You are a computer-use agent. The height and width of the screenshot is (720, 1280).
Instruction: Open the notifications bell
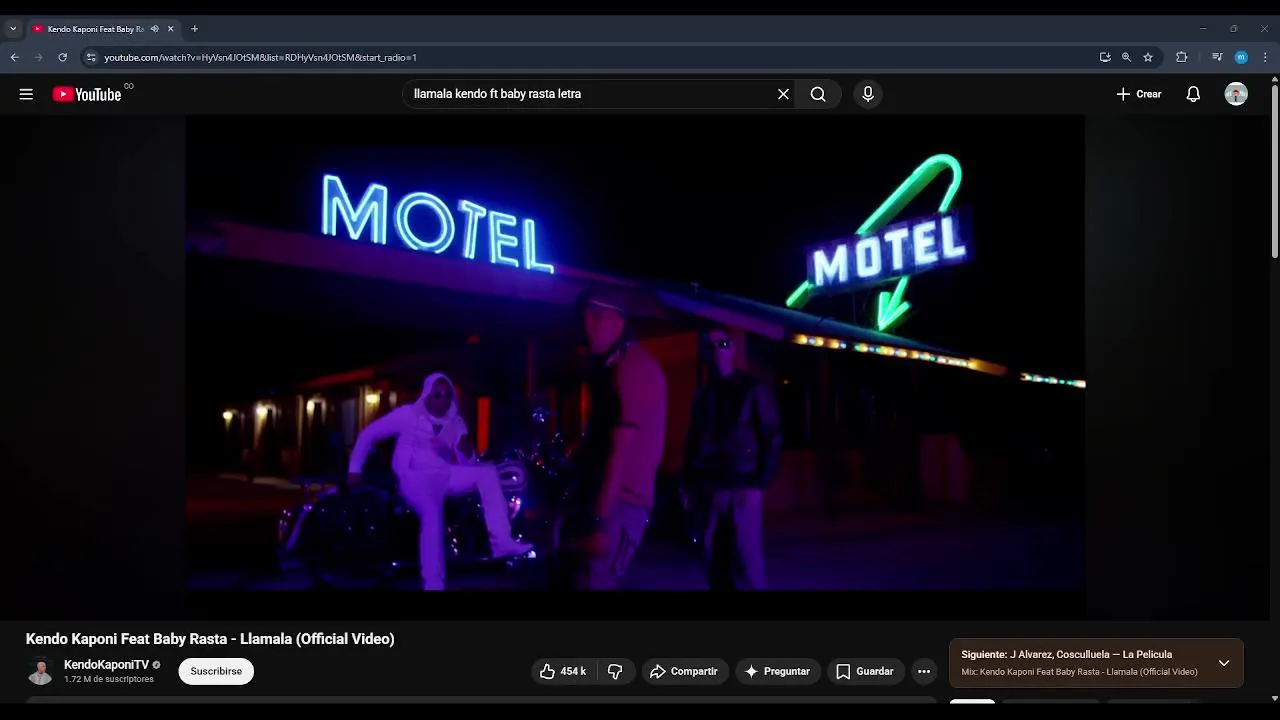click(x=1193, y=94)
